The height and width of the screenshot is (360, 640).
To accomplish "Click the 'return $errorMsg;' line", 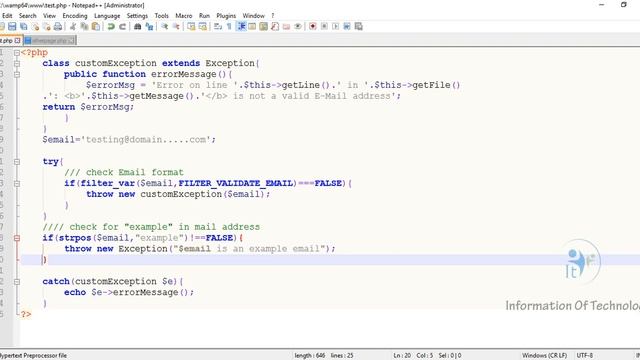I will (x=88, y=107).
